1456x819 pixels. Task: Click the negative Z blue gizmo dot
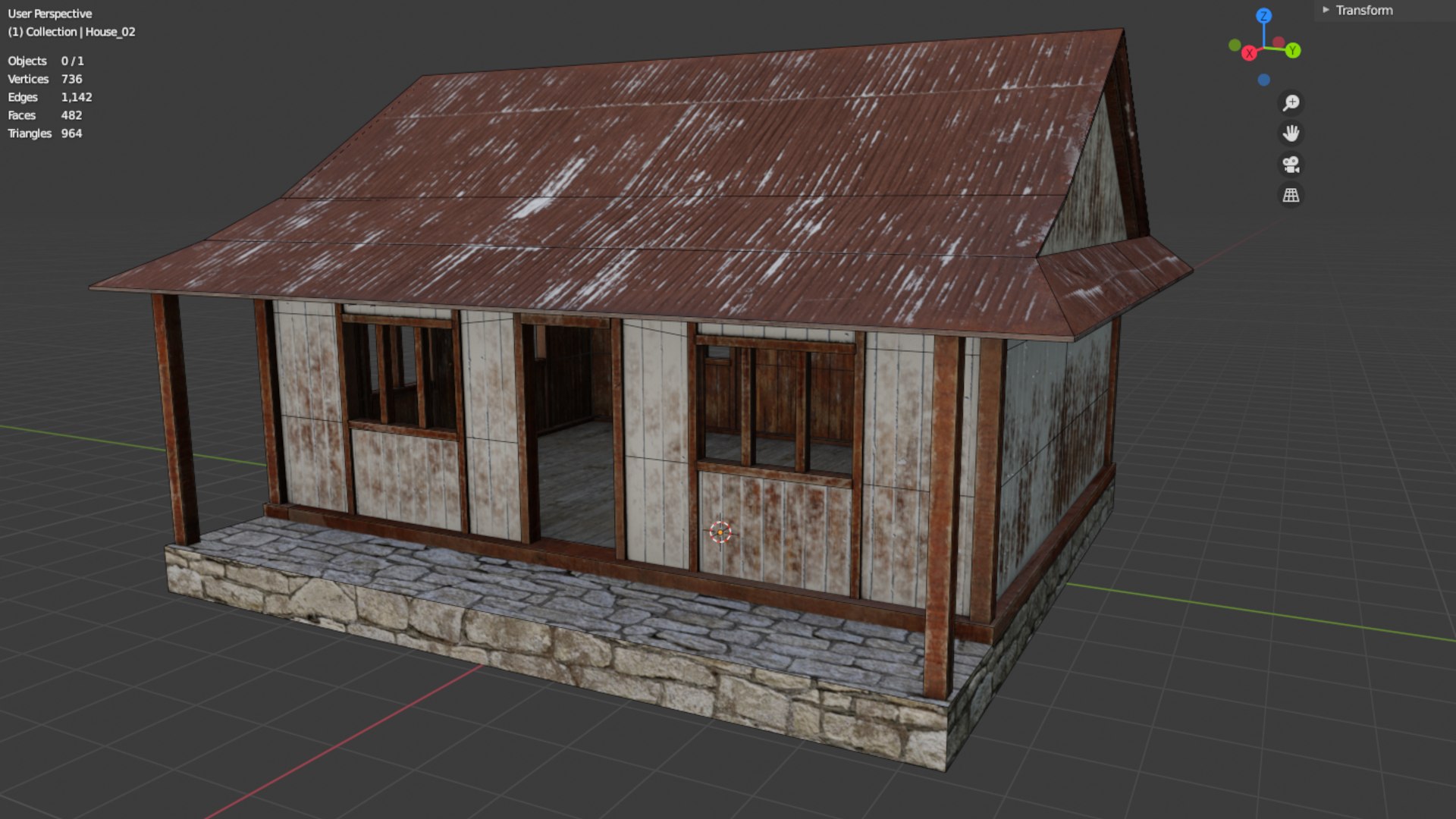(x=1263, y=80)
